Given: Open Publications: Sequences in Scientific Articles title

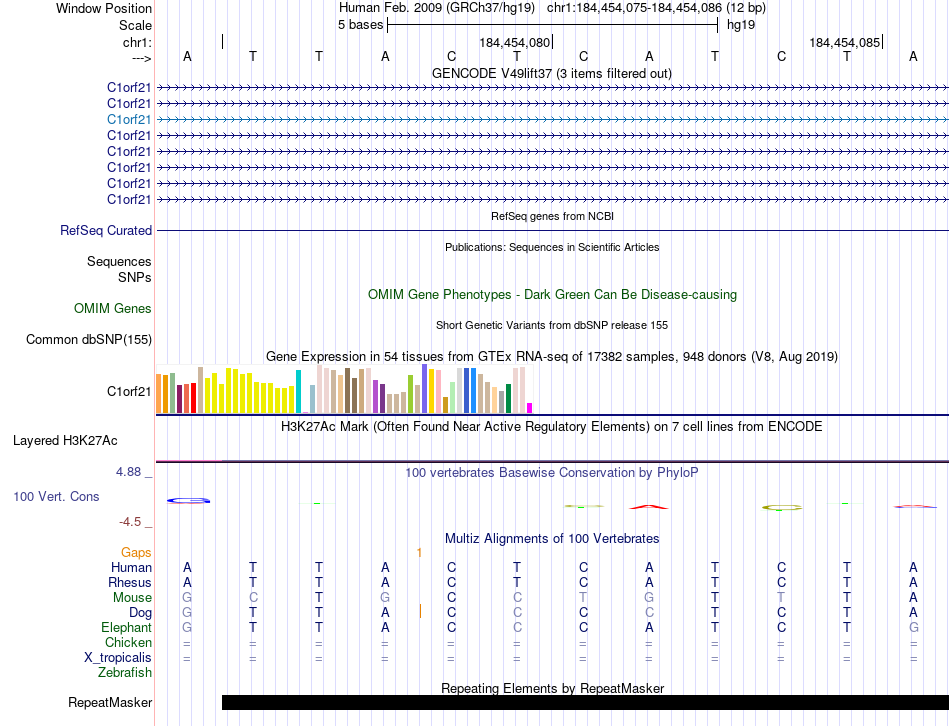Looking at the screenshot, I should [x=552, y=247].
